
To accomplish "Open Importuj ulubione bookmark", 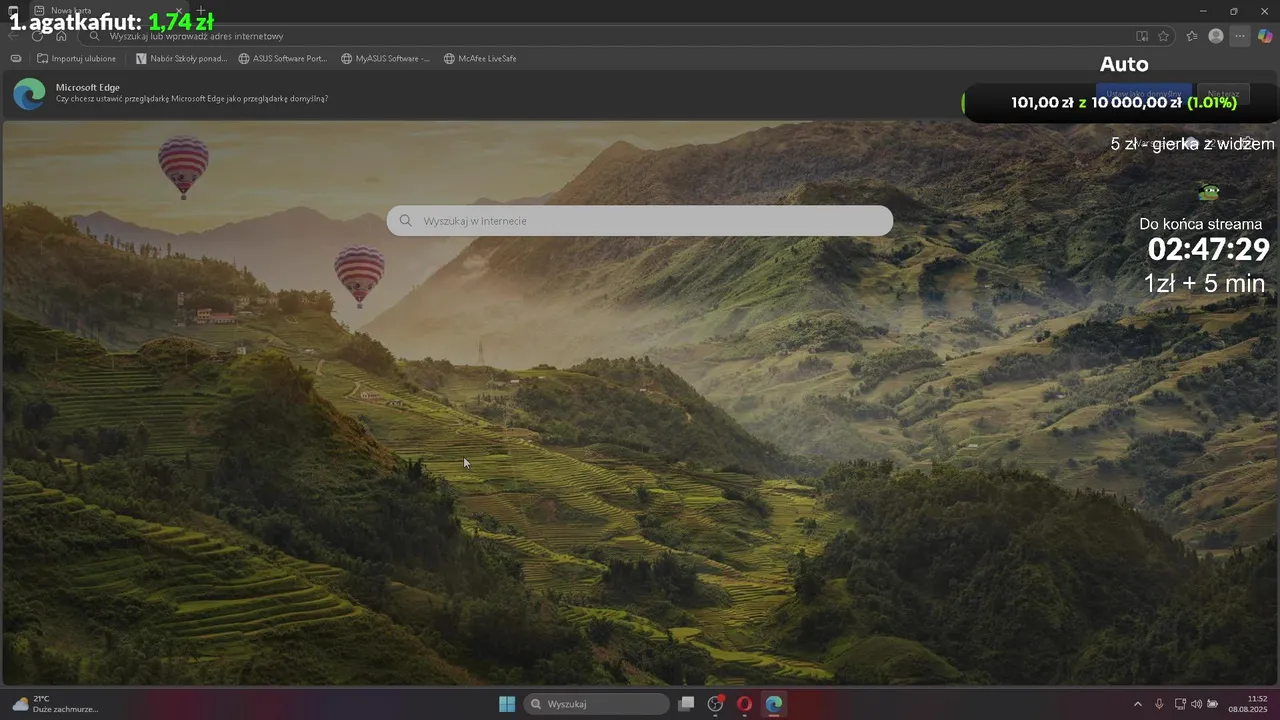I will point(76,58).
